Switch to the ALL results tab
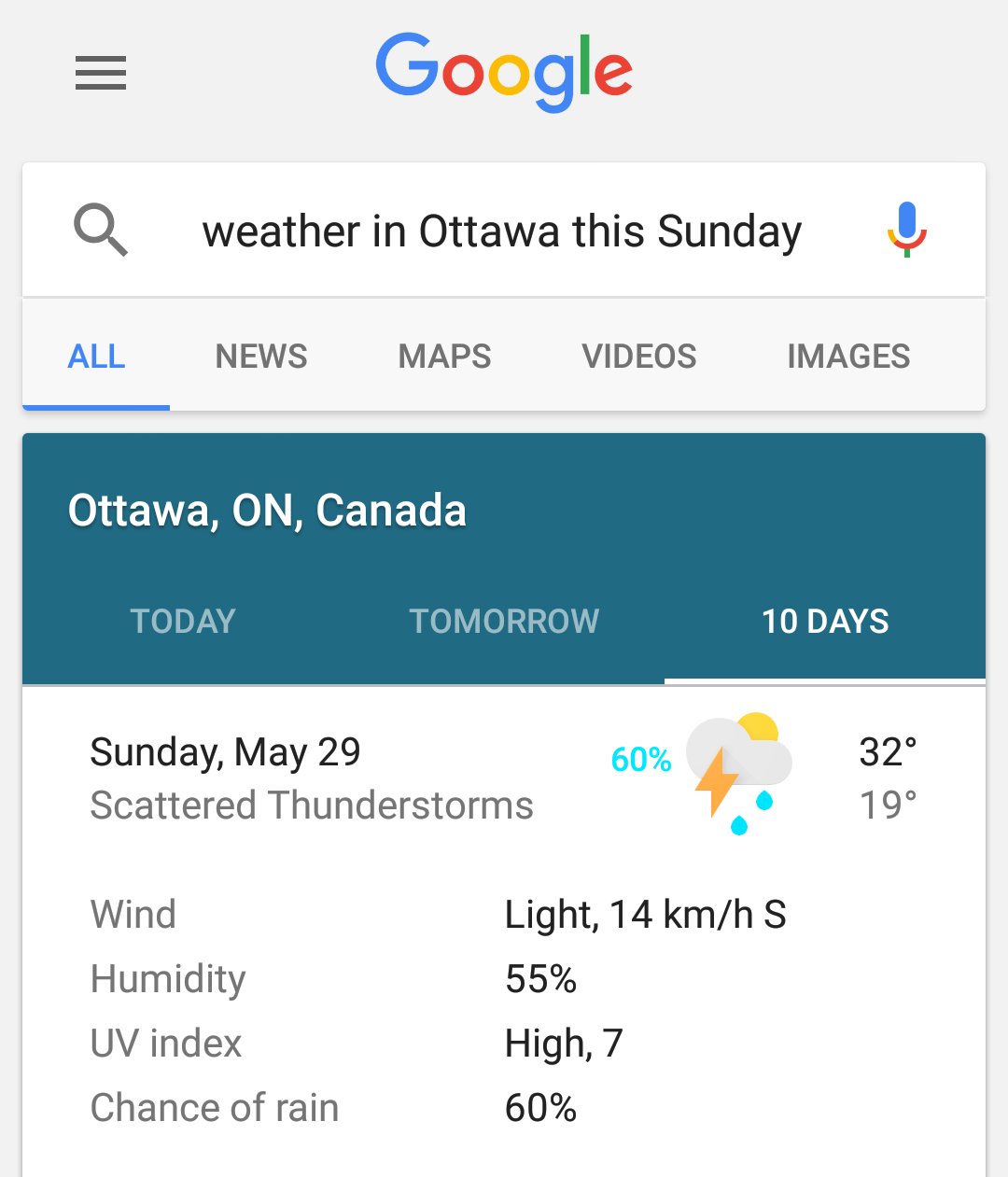 click(96, 357)
